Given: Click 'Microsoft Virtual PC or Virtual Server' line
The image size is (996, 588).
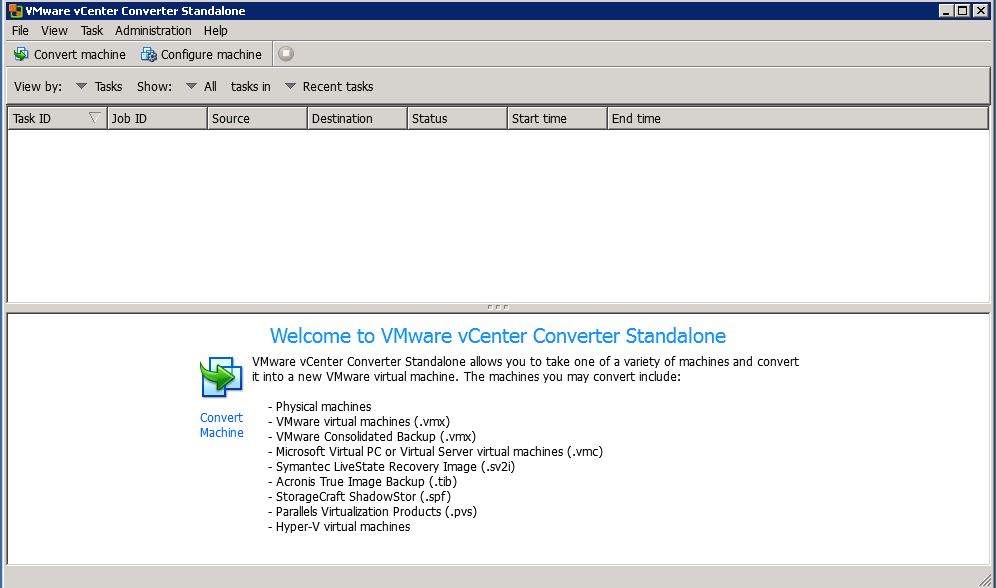Looking at the screenshot, I should point(439,451).
